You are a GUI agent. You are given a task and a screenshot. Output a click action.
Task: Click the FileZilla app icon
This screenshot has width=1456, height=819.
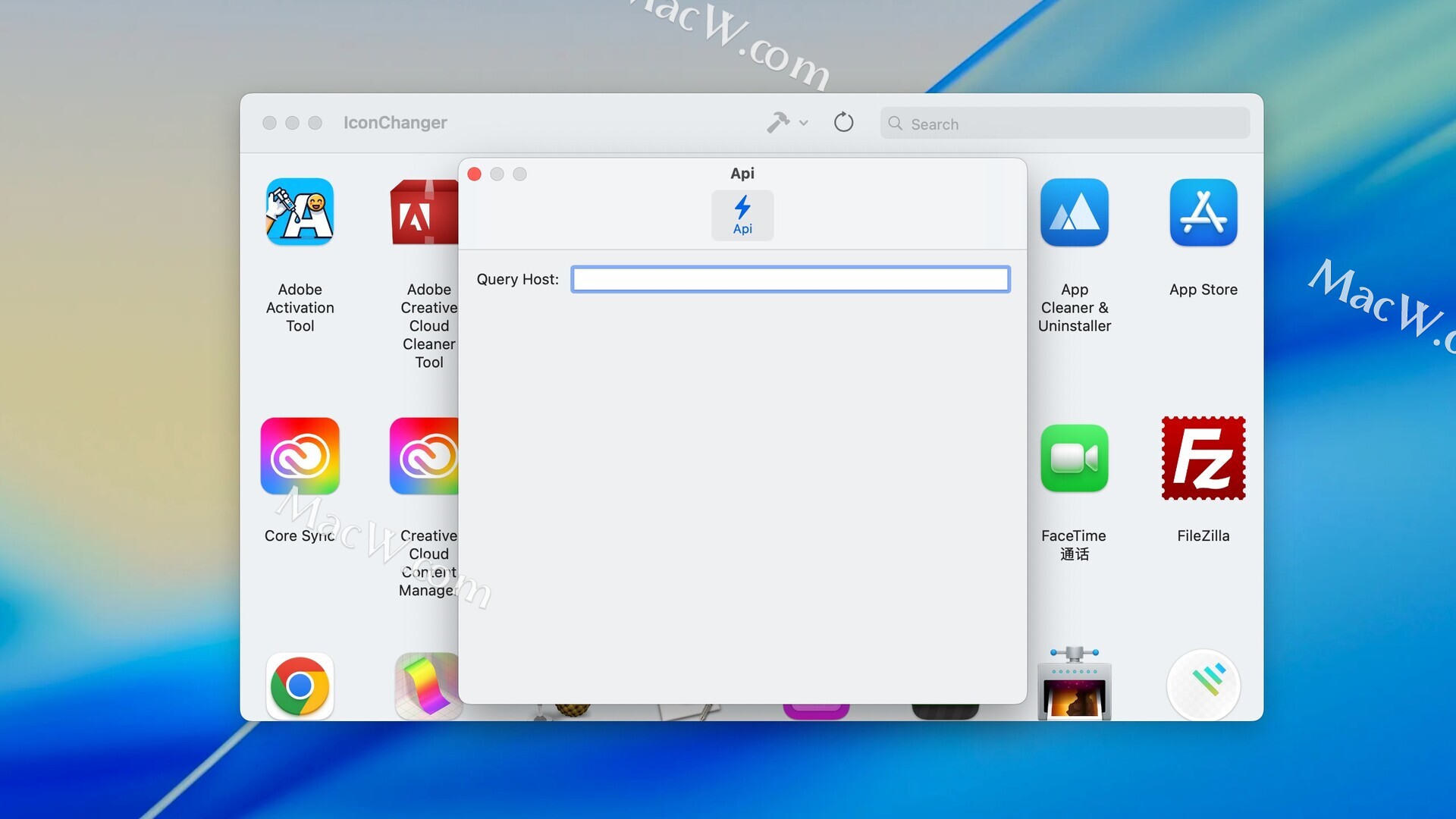click(1203, 458)
